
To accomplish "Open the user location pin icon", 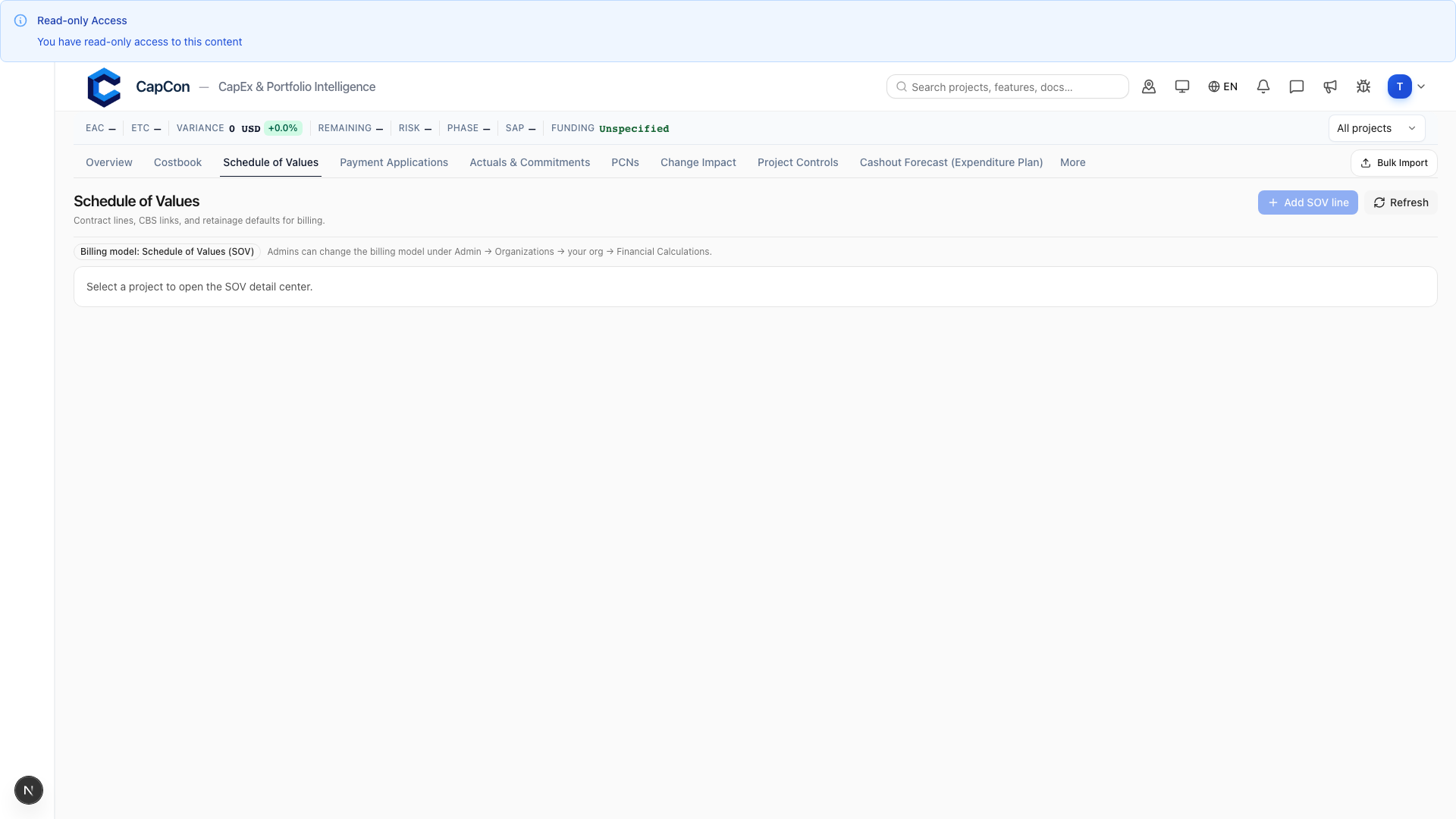I will pyautogui.click(x=1149, y=86).
